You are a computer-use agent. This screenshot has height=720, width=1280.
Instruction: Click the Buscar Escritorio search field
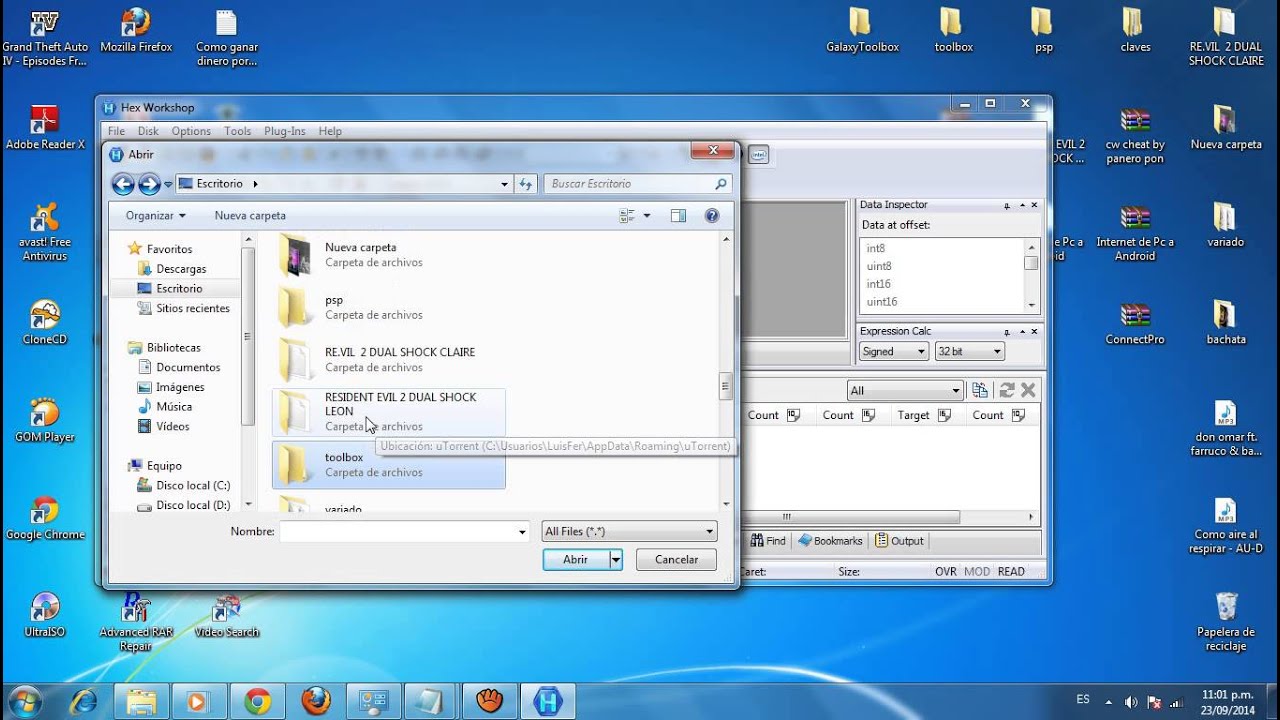[x=629, y=184]
